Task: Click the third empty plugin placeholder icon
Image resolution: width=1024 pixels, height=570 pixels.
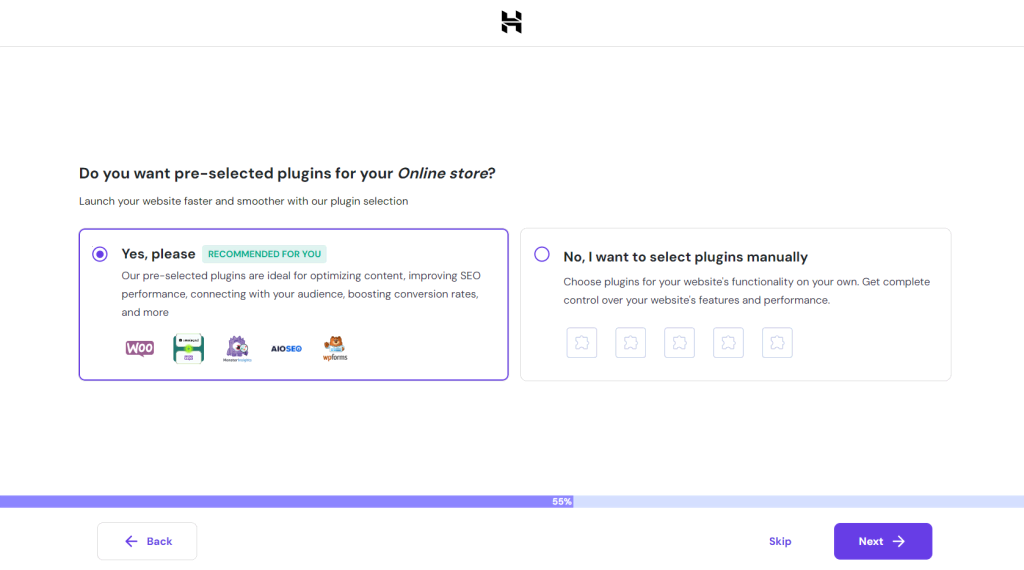Action: (x=679, y=343)
